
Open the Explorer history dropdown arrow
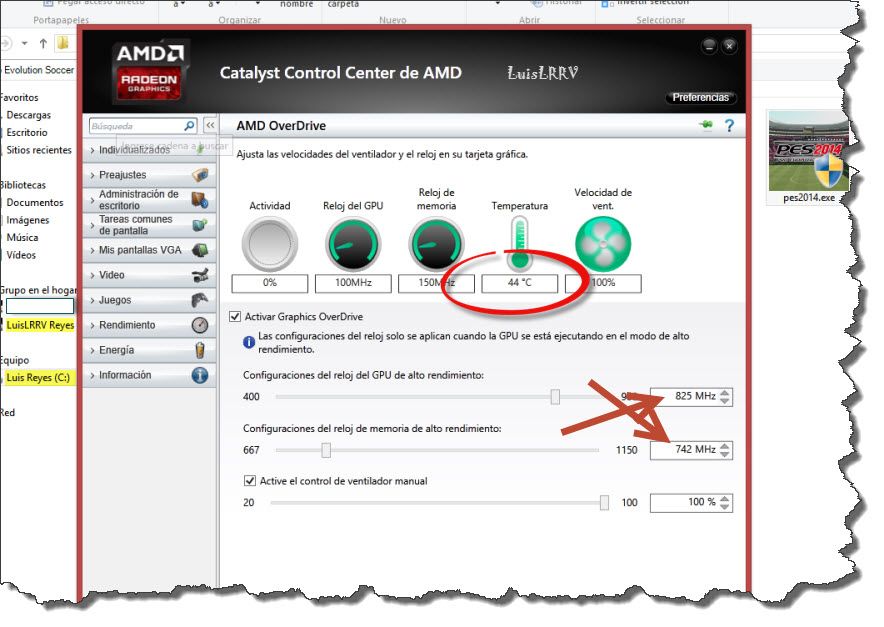point(24,43)
